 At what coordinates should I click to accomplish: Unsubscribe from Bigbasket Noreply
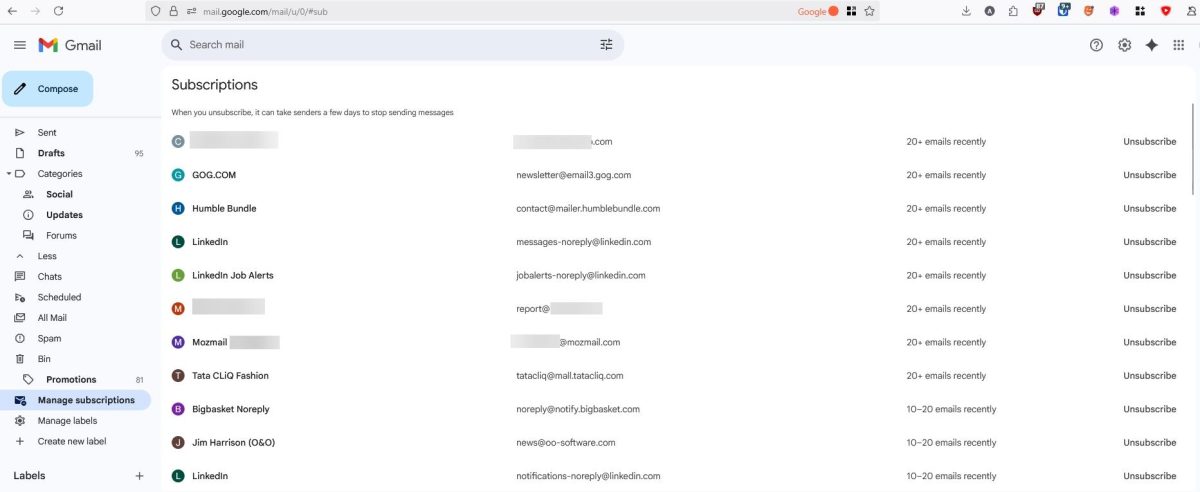1149,409
